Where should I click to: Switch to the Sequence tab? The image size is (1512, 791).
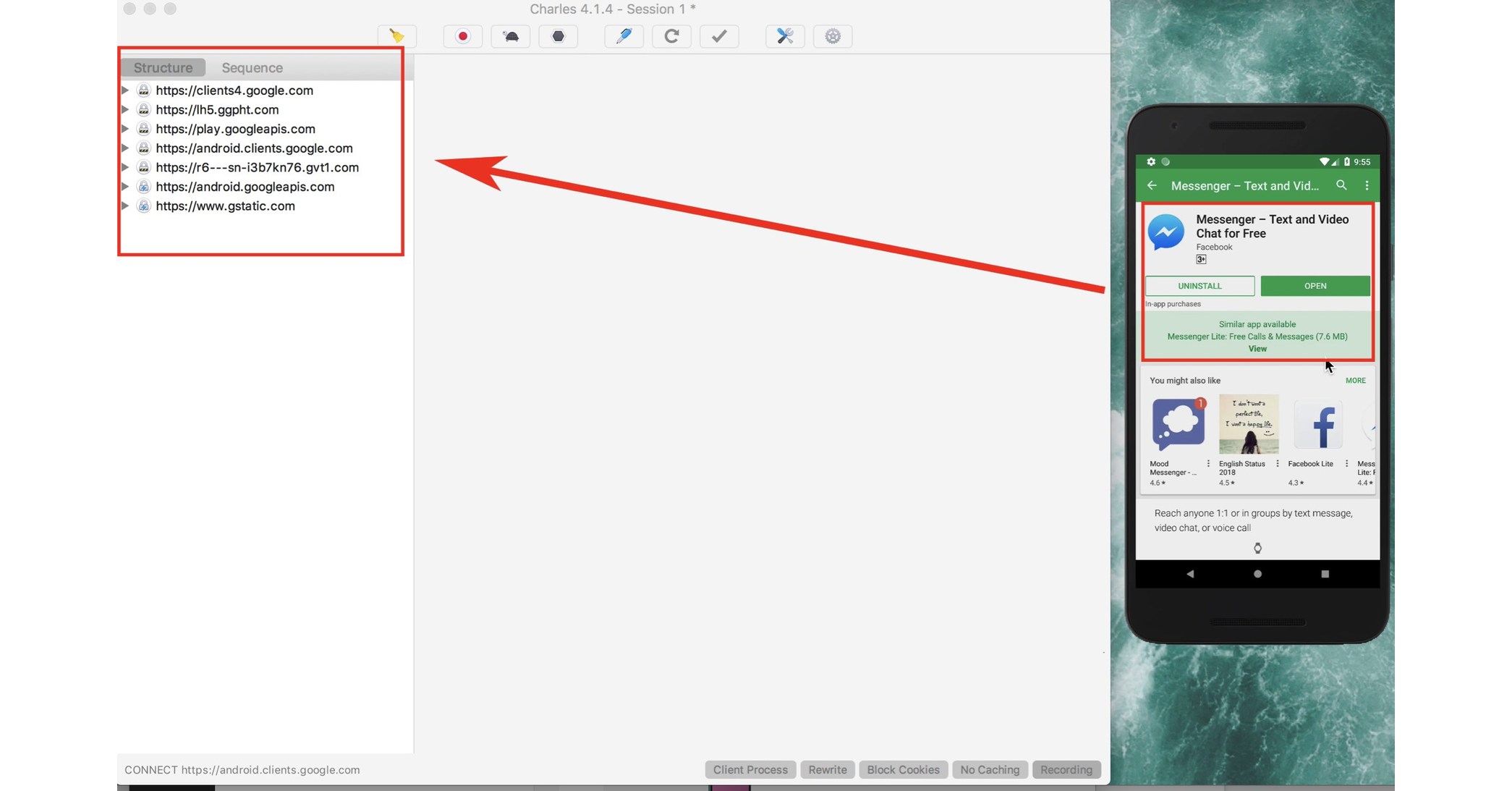point(252,67)
